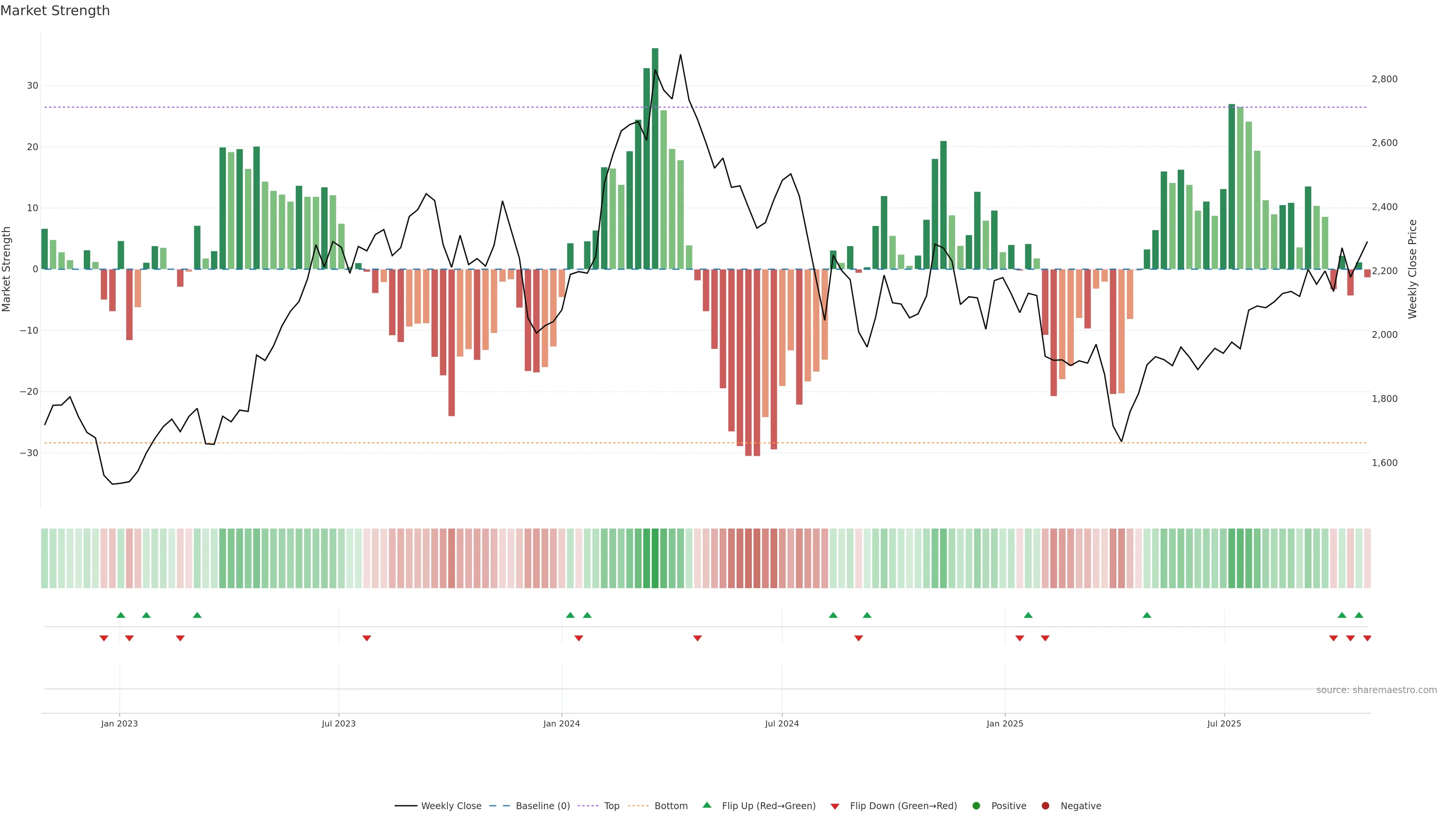Click the Flip Down red triangle legend icon
This screenshot has width=1456, height=819.
(835, 806)
